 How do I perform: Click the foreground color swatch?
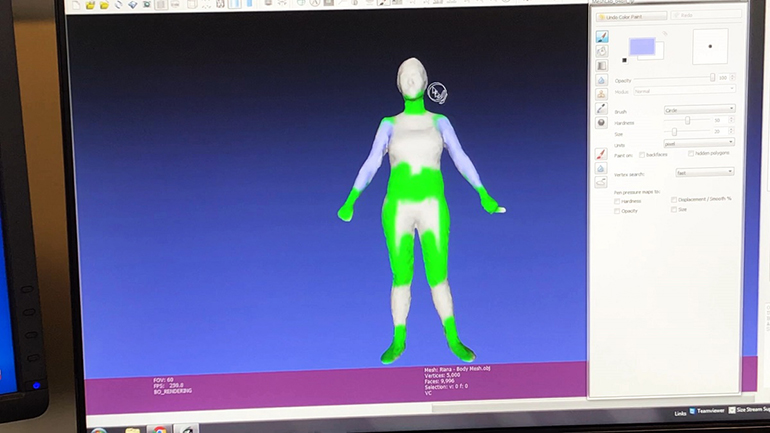pyautogui.click(x=641, y=46)
